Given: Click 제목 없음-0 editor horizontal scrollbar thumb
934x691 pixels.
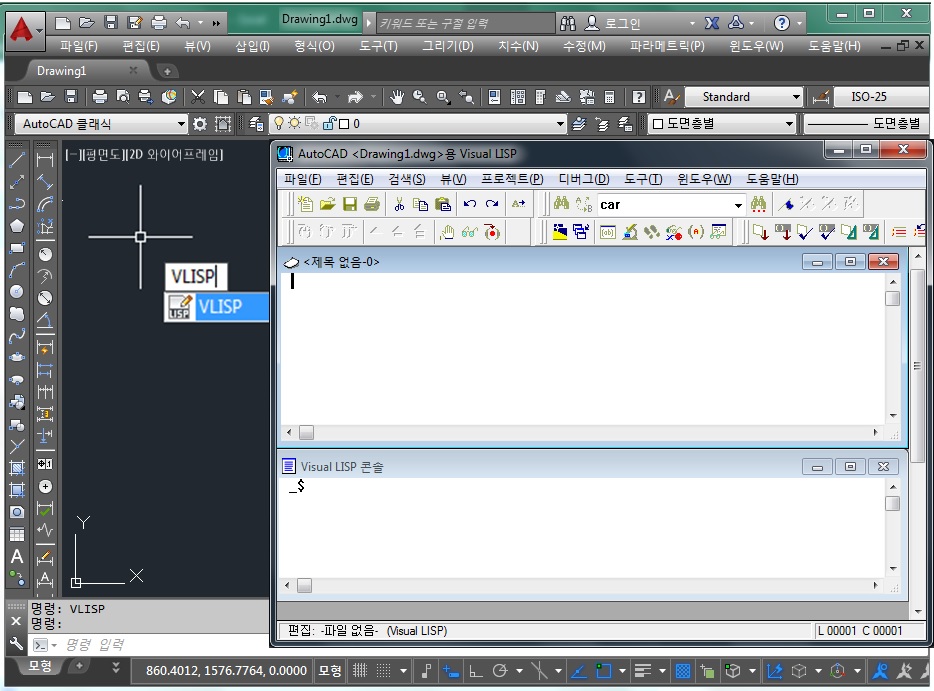Looking at the screenshot, I should click(x=306, y=432).
